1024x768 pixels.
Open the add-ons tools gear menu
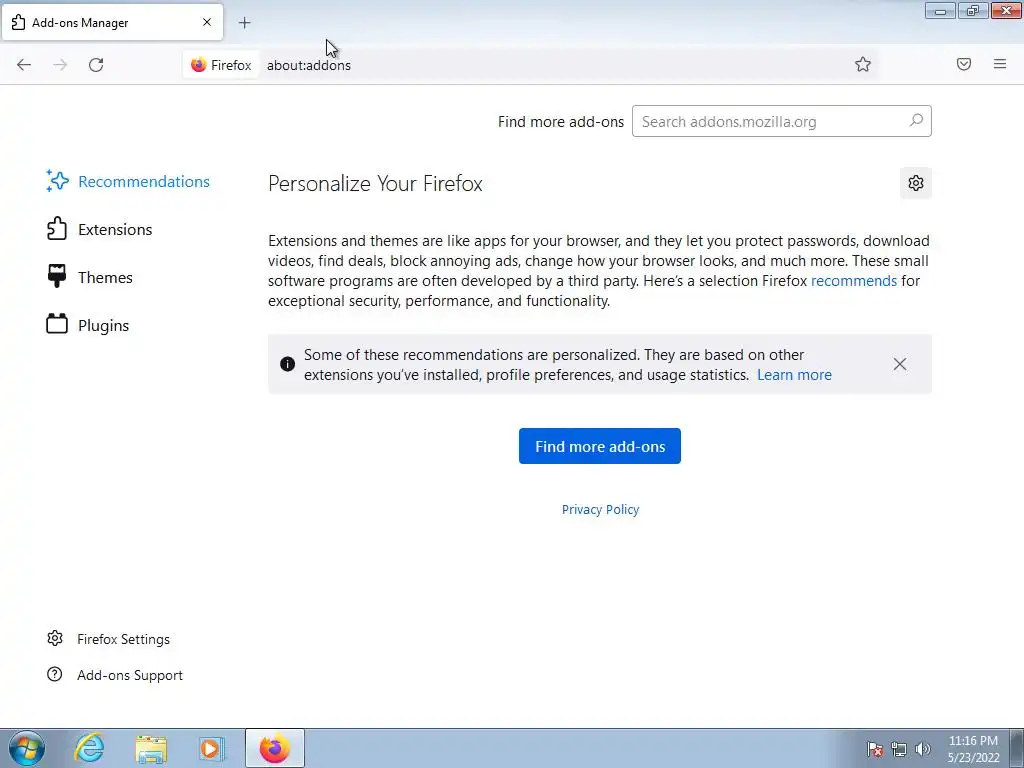click(916, 183)
